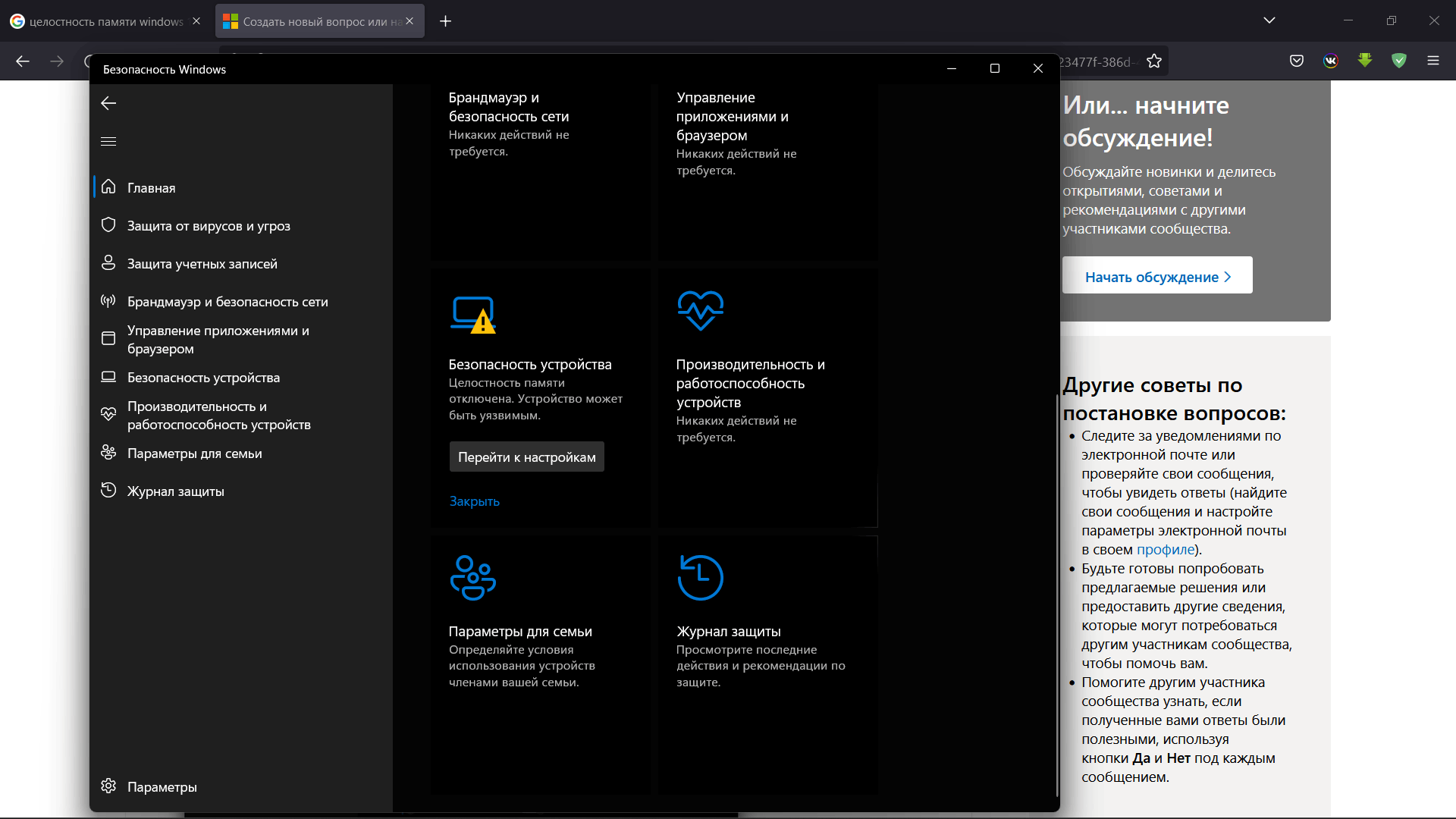Image resolution: width=1456 pixels, height=819 pixels.
Task: Toggle the hamburger navigation menu in Windows Security
Action: pos(108,141)
